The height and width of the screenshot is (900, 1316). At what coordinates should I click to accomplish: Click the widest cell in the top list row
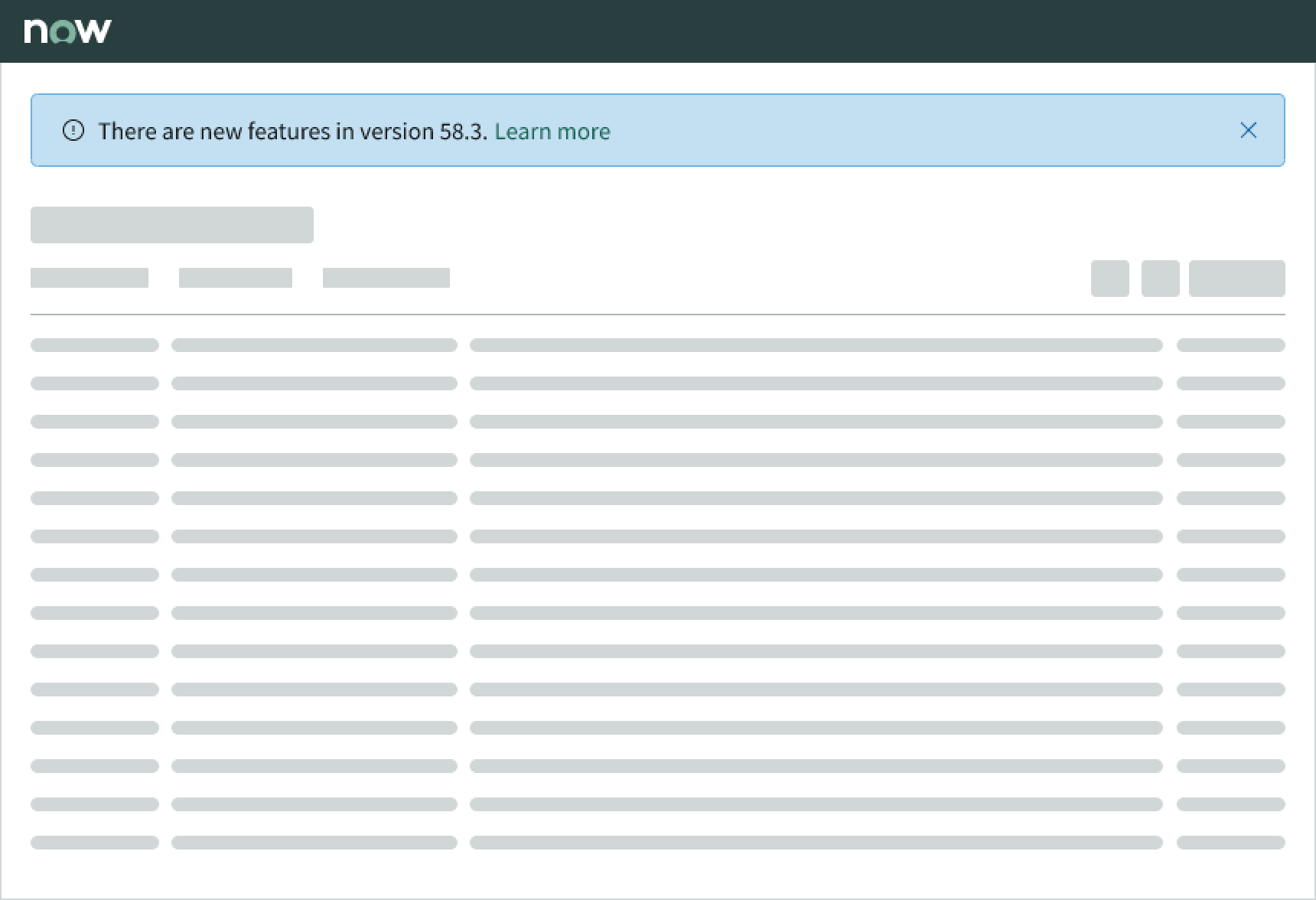816,345
